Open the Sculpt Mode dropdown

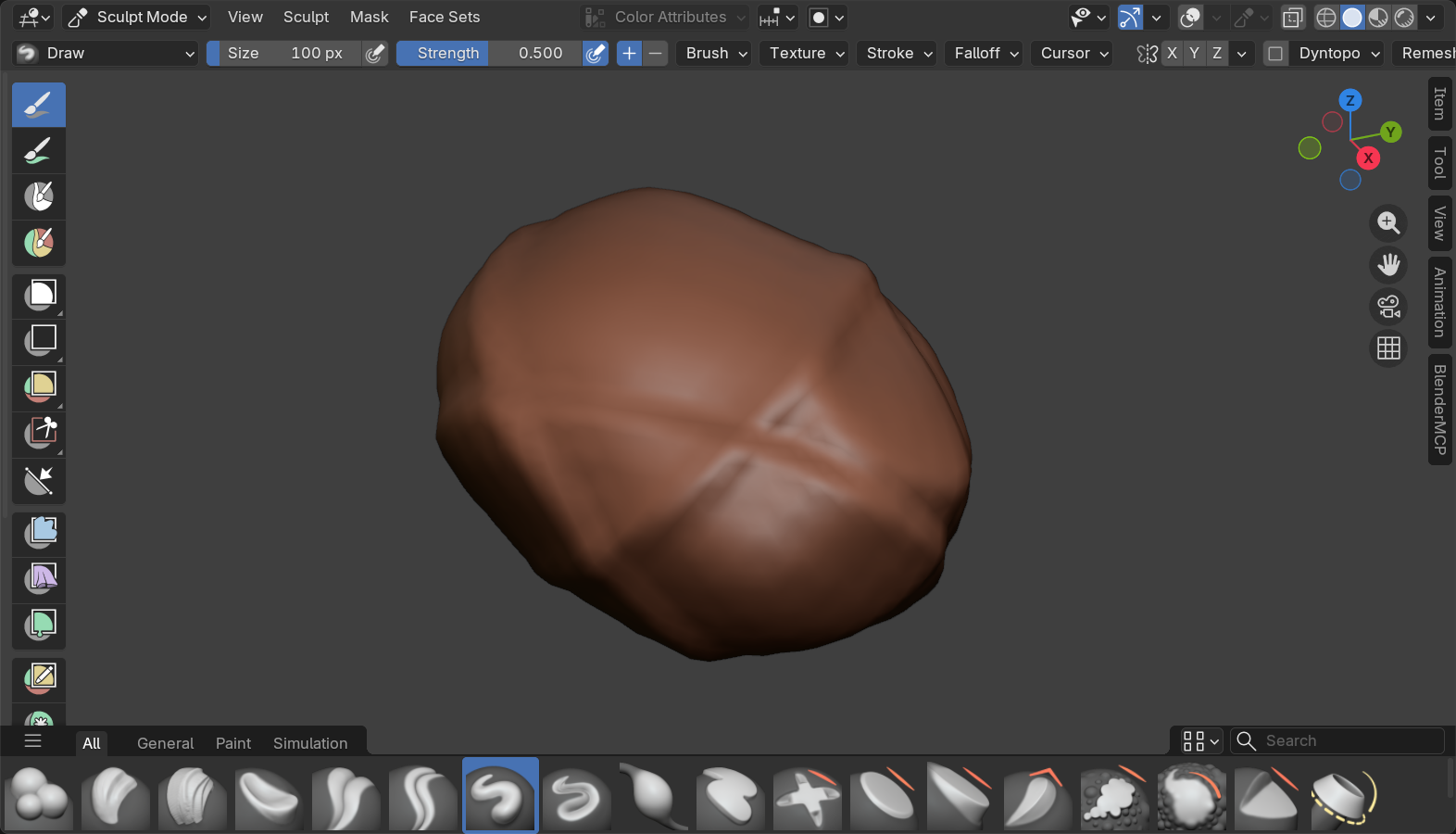point(137,18)
